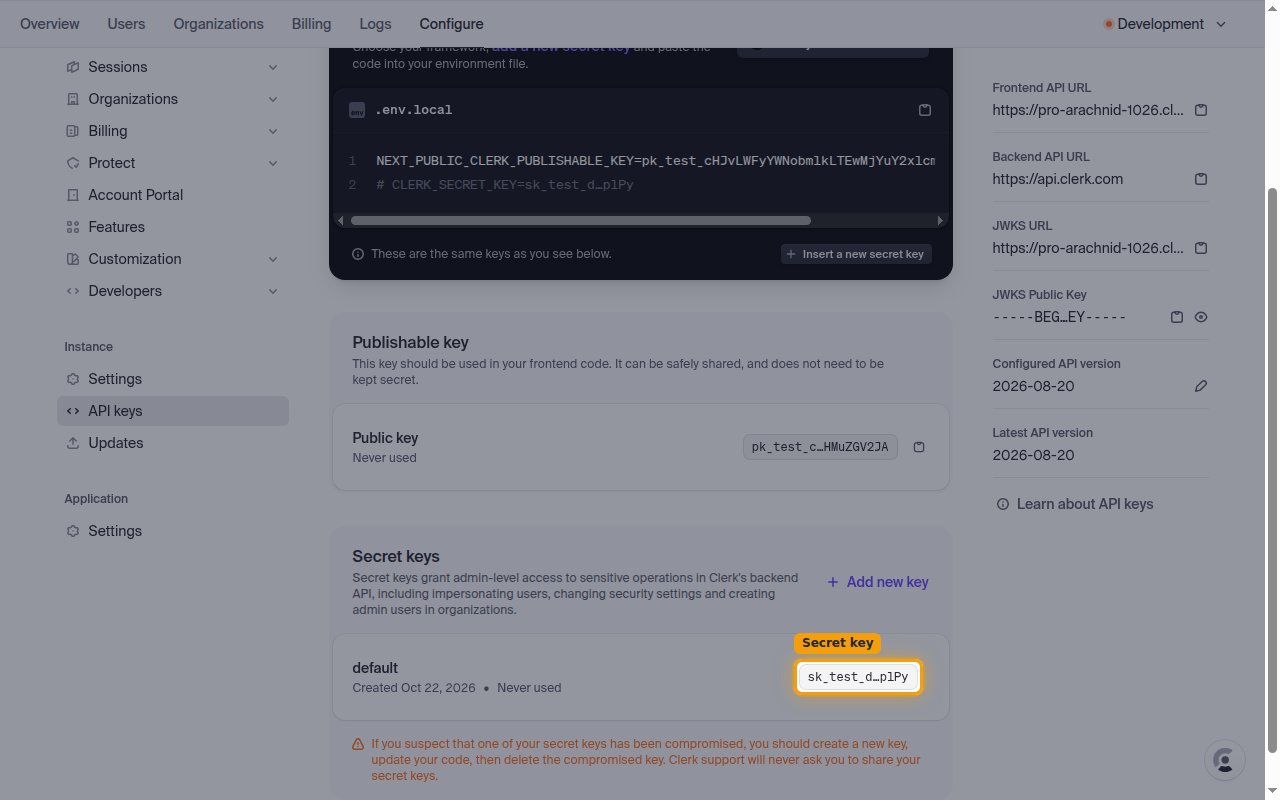1280x800 pixels.
Task: Click the code block horizontal scrollbar
Action: click(x=581, y=220)
